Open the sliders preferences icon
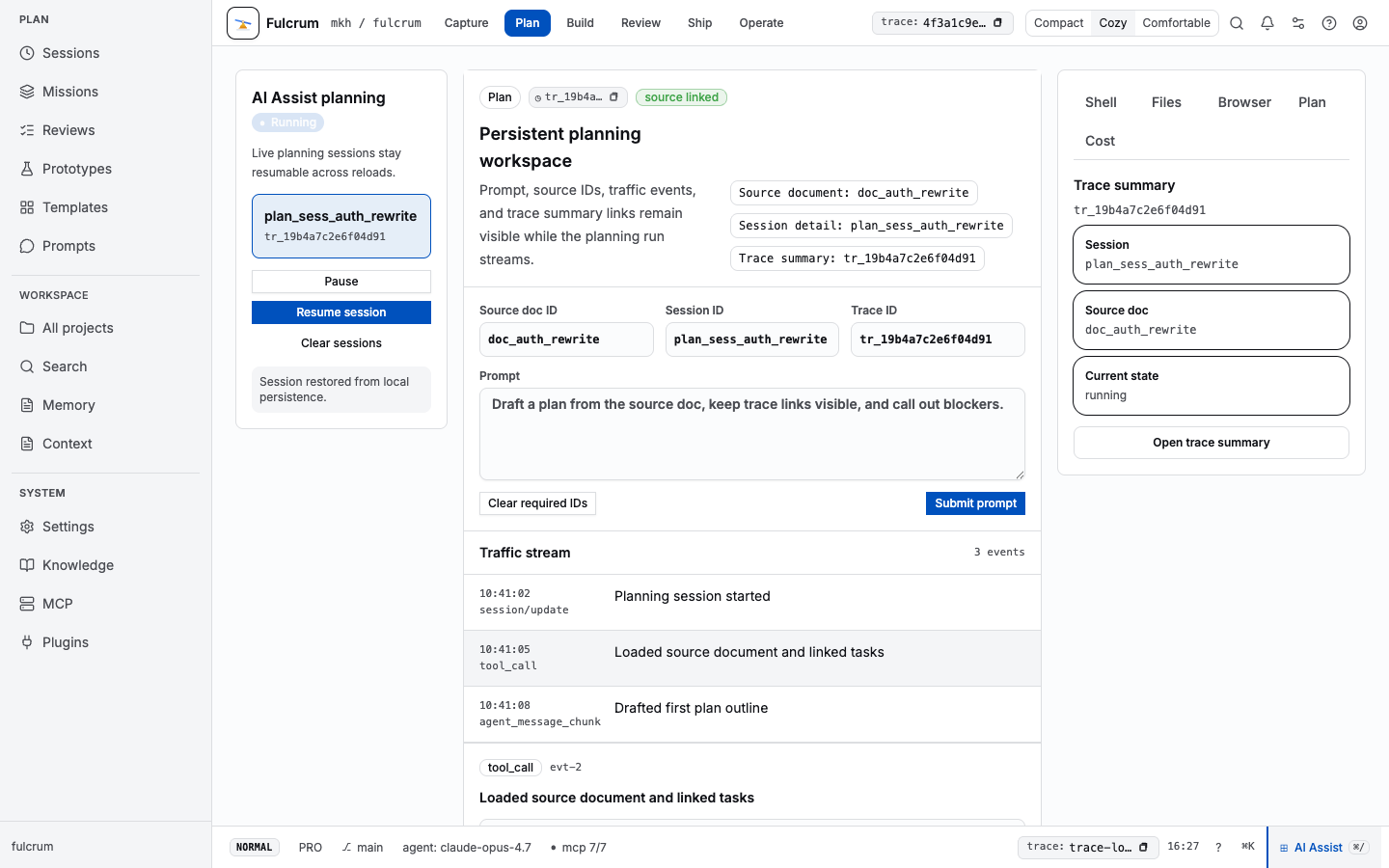Viewport: 1389px width, 868px height. pyautogui.click(x=1298, y=23)
